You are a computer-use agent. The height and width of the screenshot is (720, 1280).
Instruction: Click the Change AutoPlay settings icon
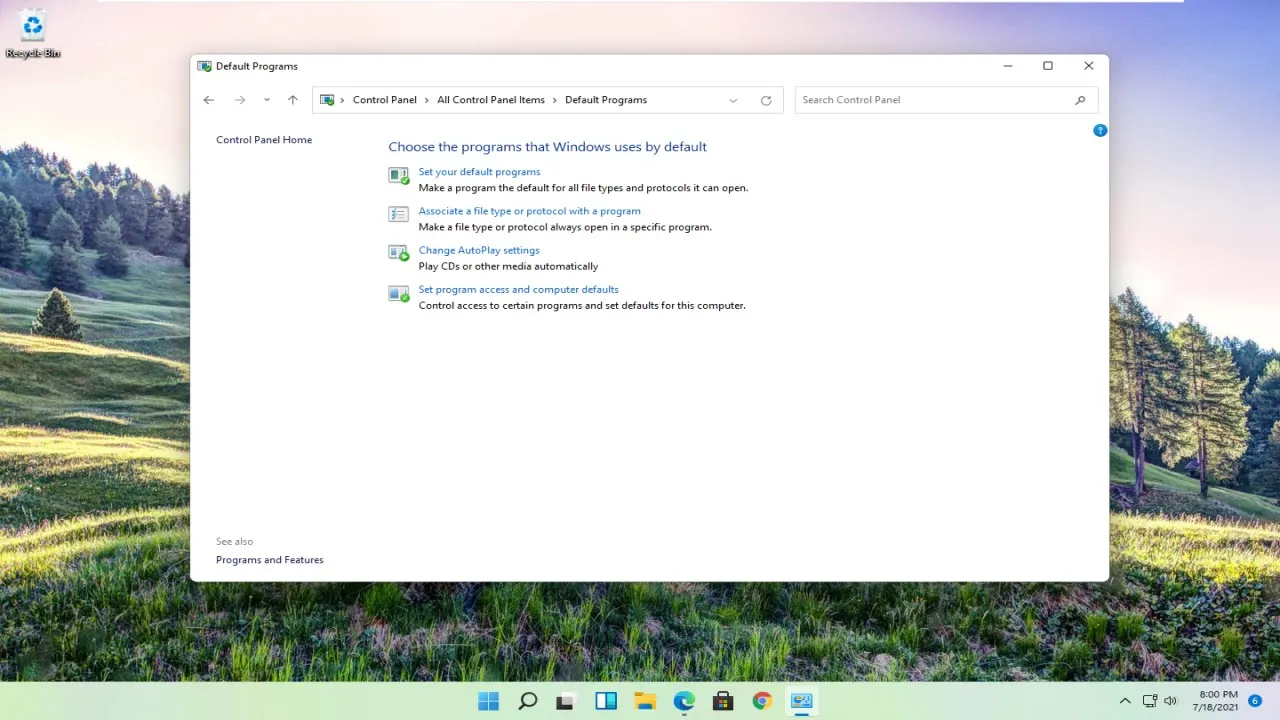coord(399,254)
